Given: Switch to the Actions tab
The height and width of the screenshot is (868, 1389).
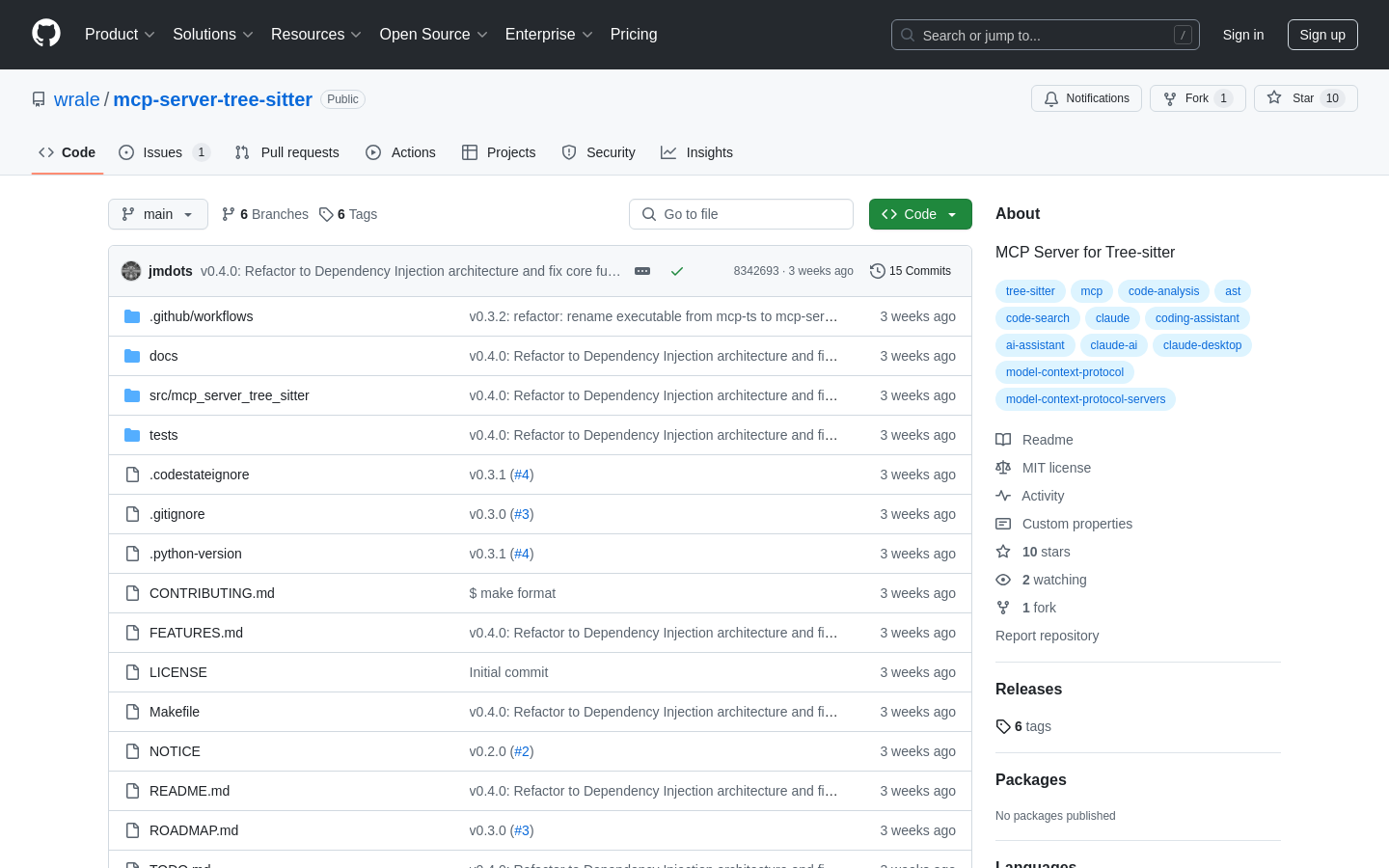Looking at the screenshot, I should pos(401,152).
